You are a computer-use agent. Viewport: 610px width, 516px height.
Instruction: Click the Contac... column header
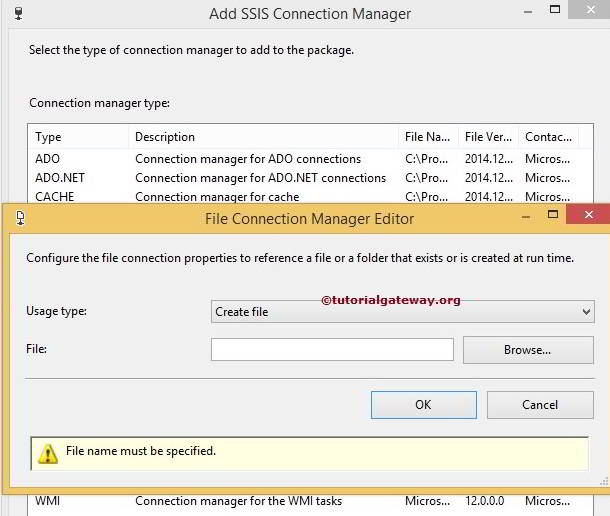click(549, 137)
